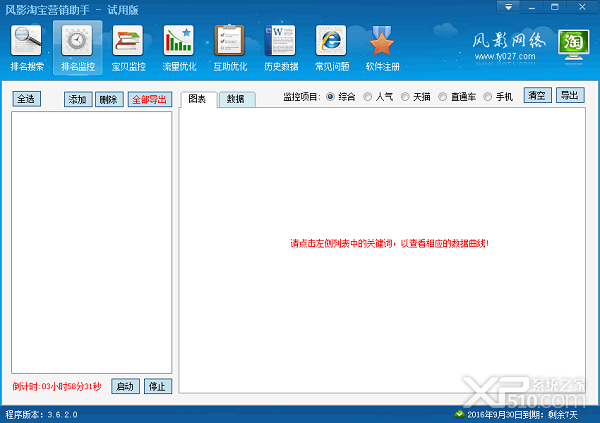Click the 清空 button

(x=537, y=95)
